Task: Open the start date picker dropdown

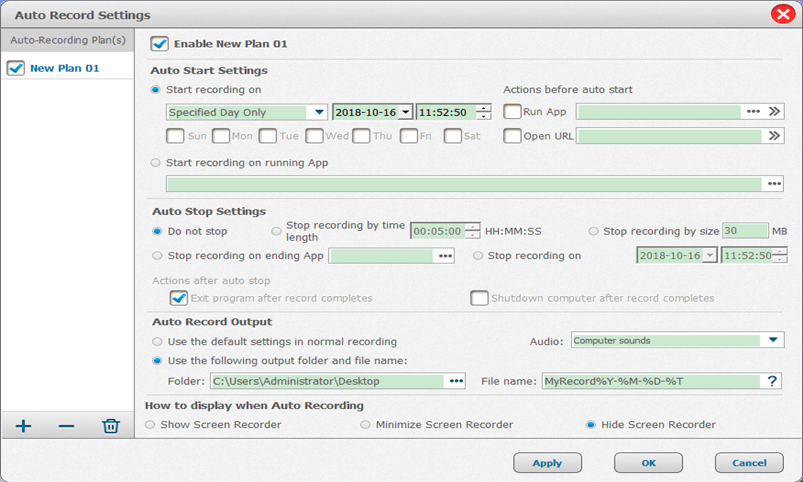Action: (406, 112)
